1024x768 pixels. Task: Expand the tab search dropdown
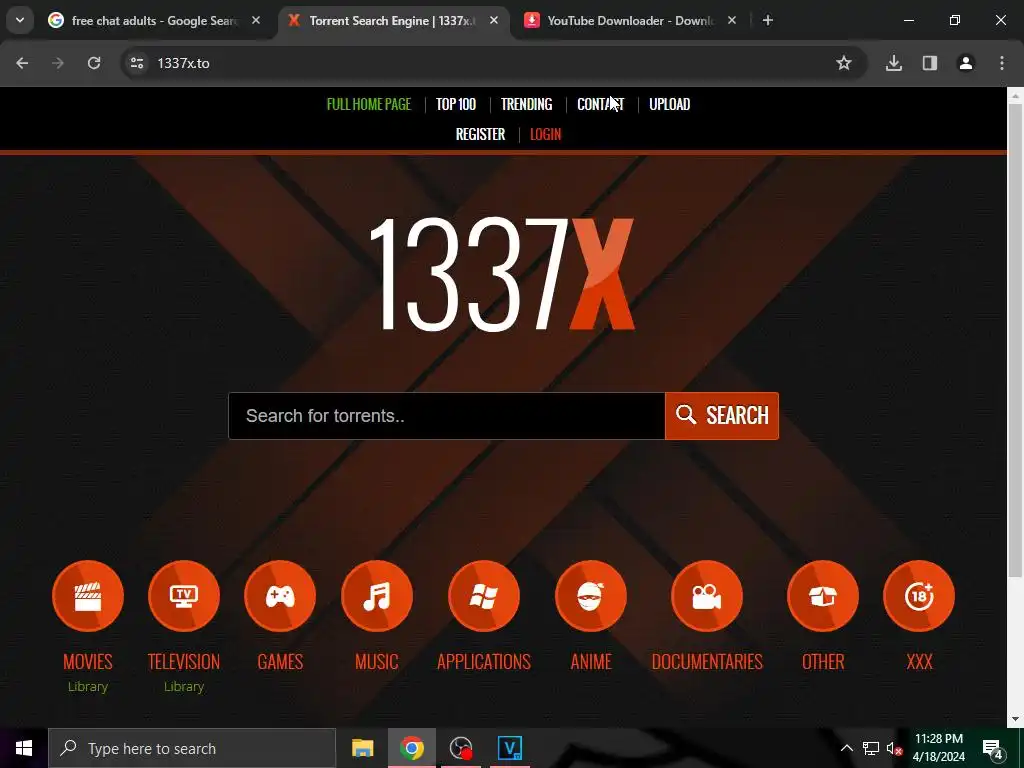(20, 20)
